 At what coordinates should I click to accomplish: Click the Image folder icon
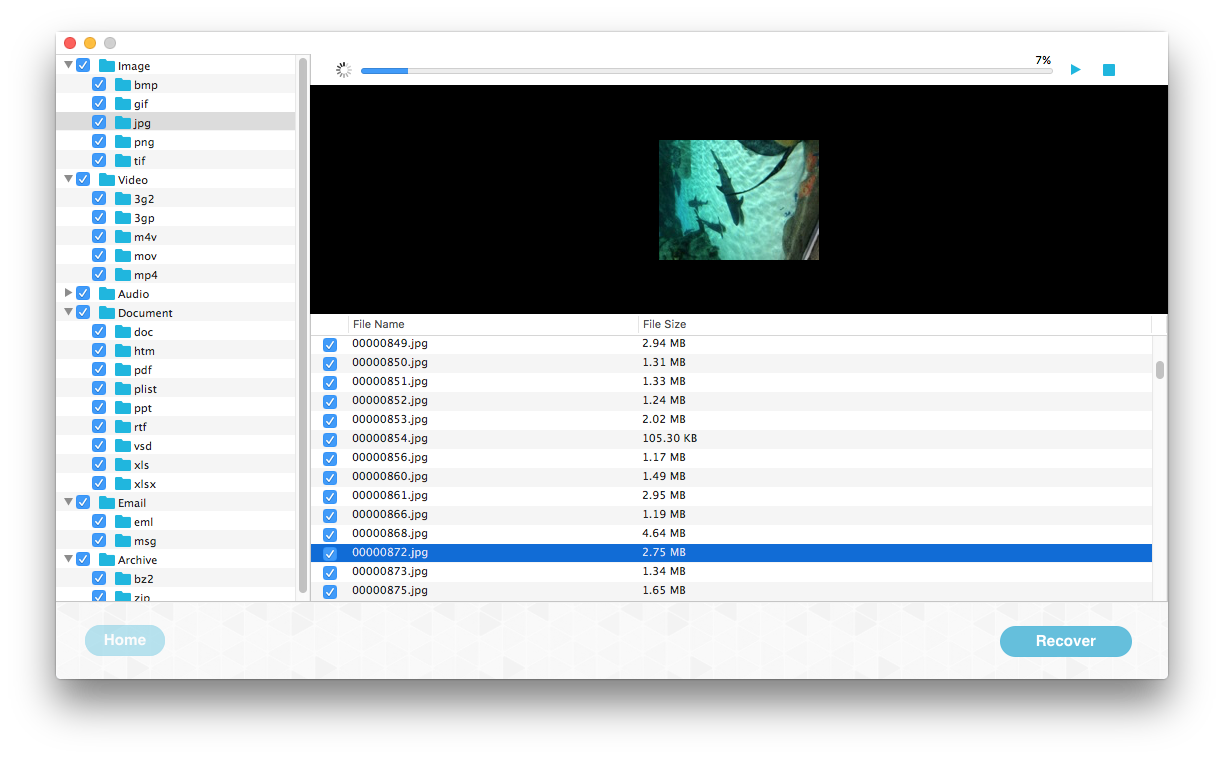point(107,66)
